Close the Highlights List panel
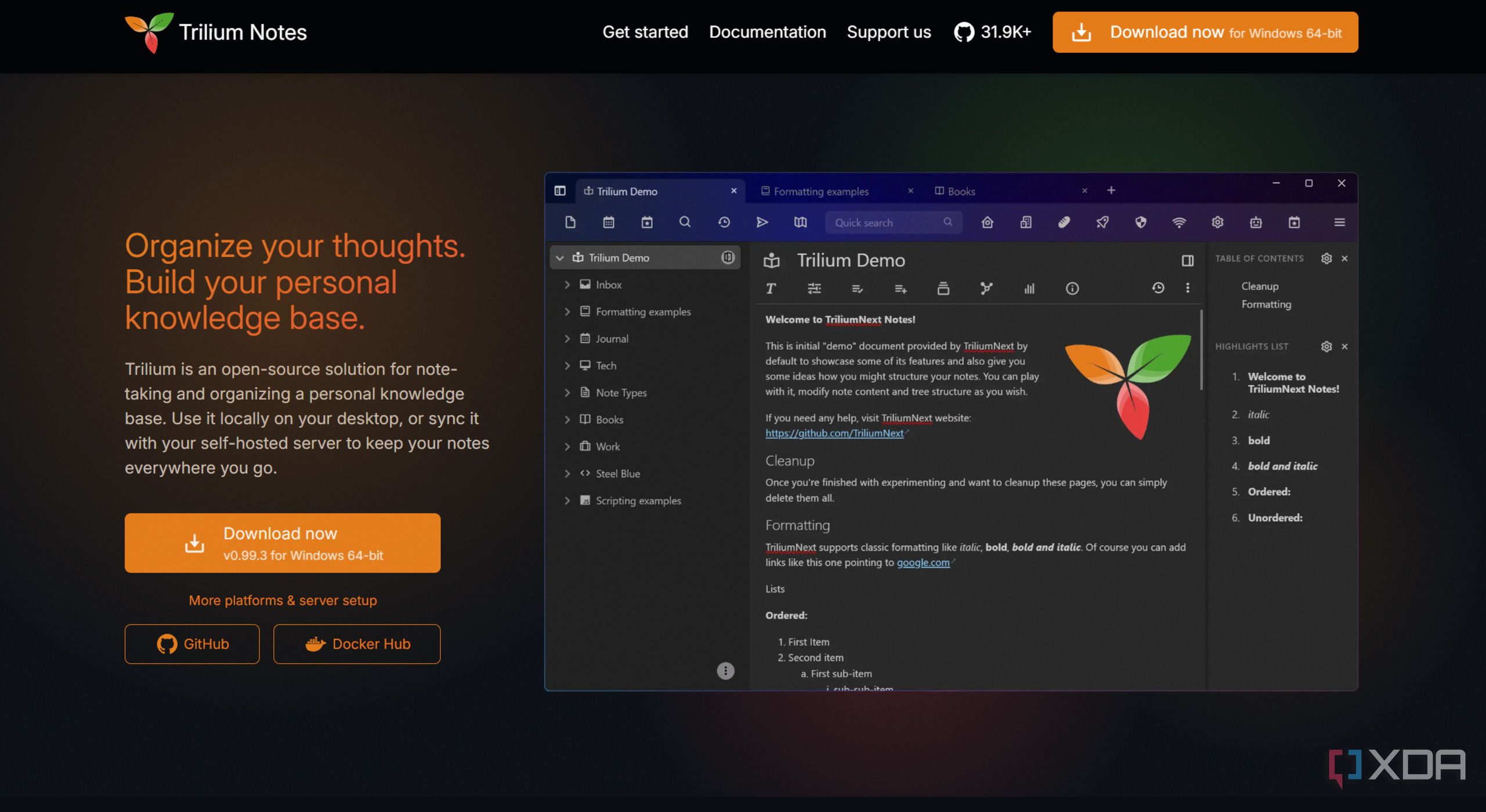Screen dimensions: 1486x812 pyautogui.click(x=1344, y=346)
